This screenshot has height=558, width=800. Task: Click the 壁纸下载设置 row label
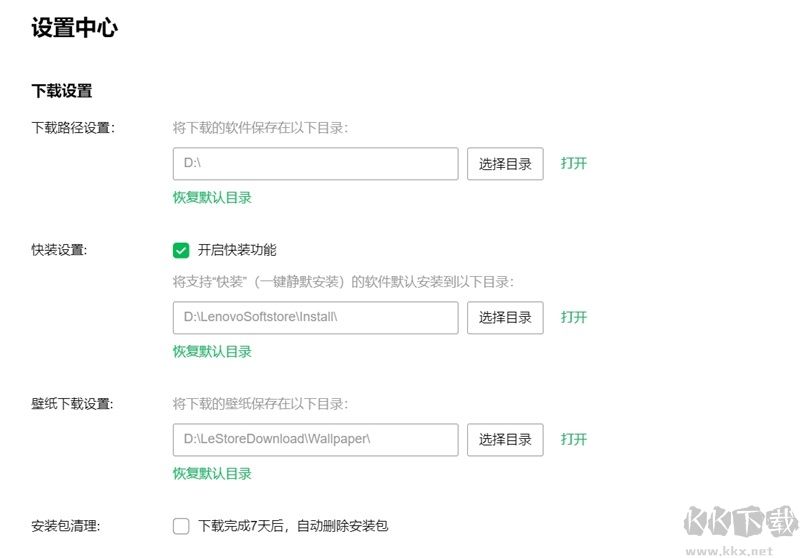pyautogui.click(x=73, y=404)
